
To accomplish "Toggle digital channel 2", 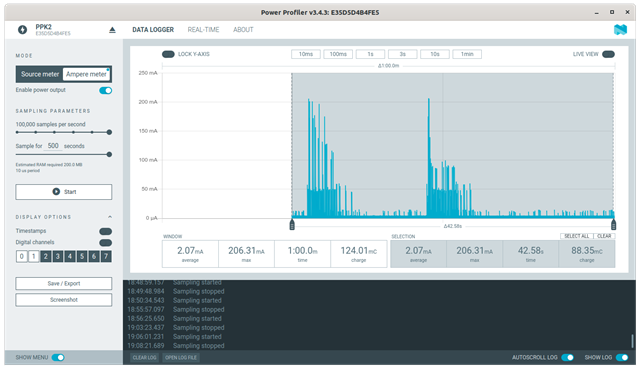I will click(46, 256).
